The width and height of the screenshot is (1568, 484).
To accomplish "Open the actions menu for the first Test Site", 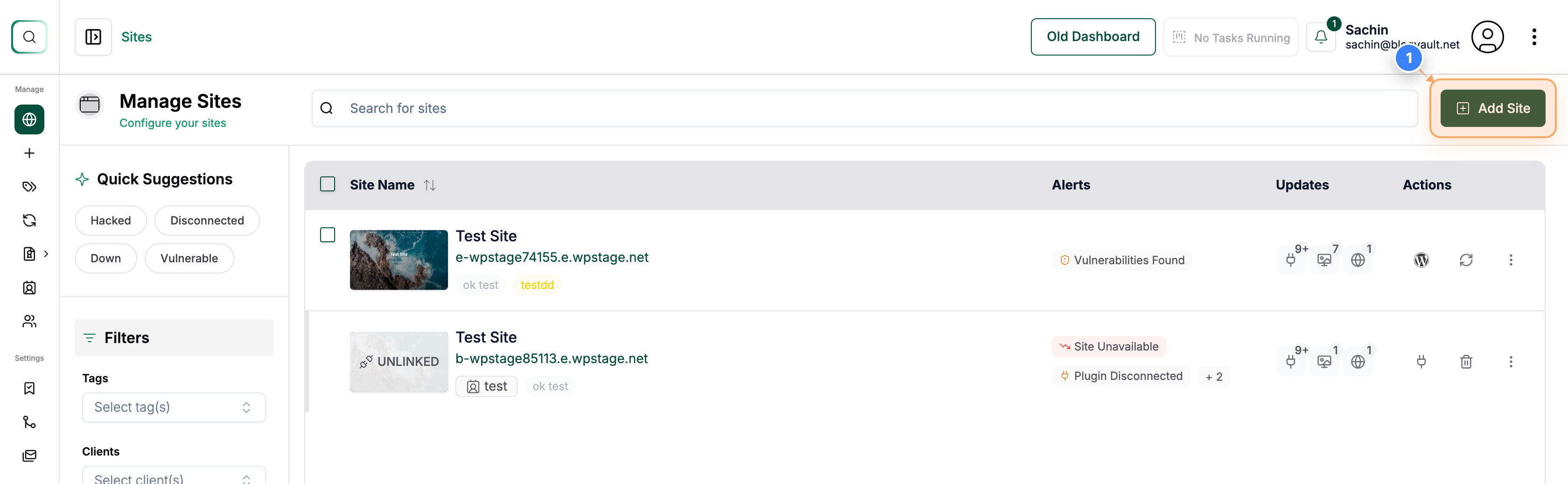I will pyautogui.click(x=1512, y=260).
